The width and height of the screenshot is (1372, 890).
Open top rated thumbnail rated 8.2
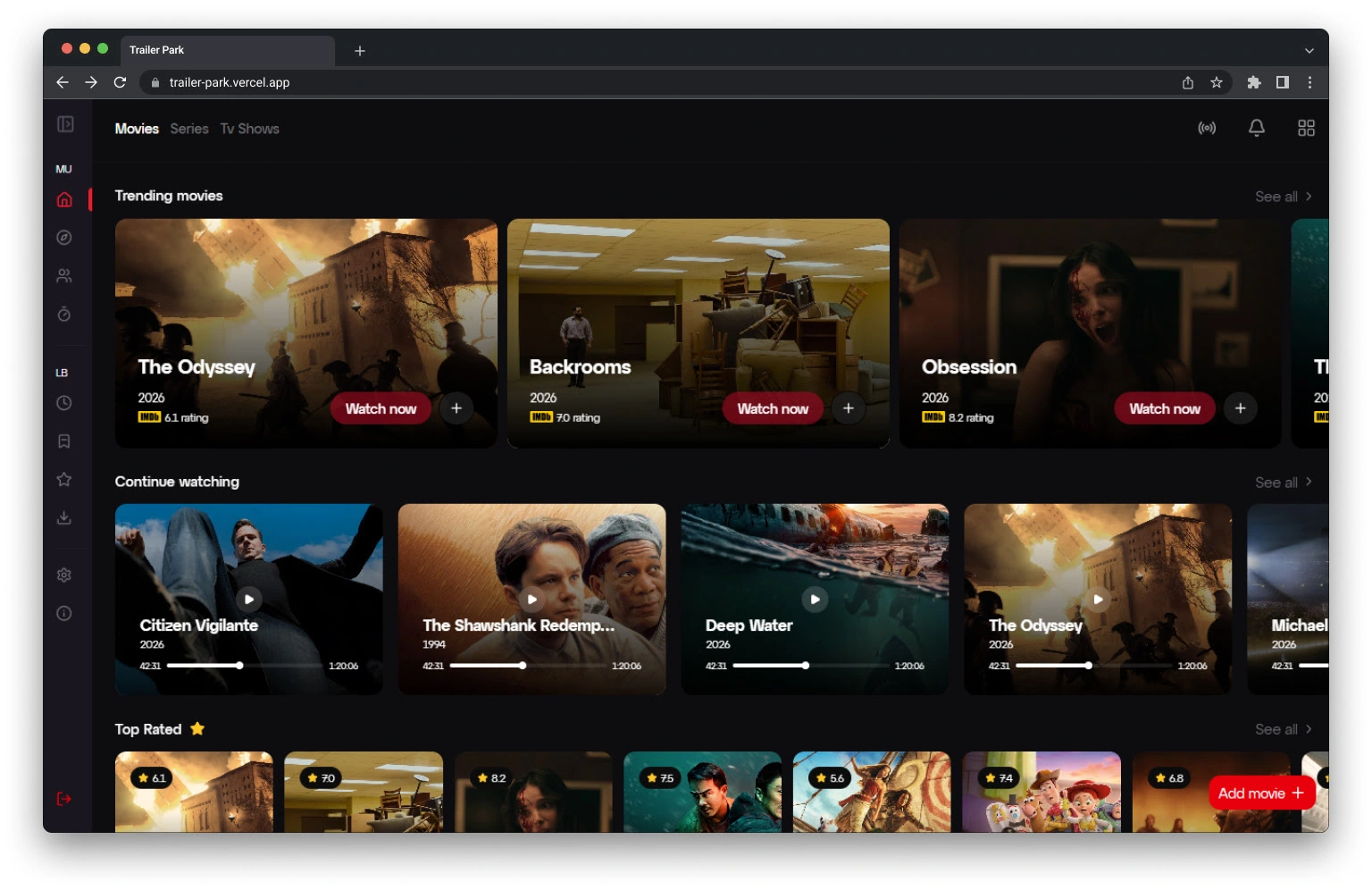pos(533,793)
